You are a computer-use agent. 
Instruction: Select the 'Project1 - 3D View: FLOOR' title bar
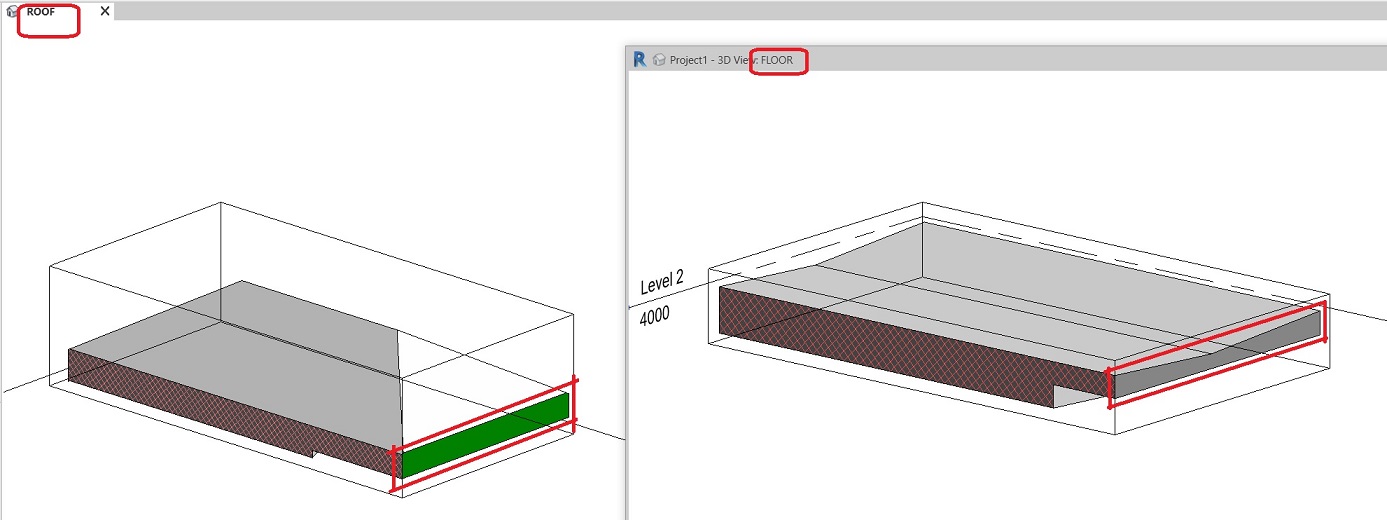click(1006, 59)
